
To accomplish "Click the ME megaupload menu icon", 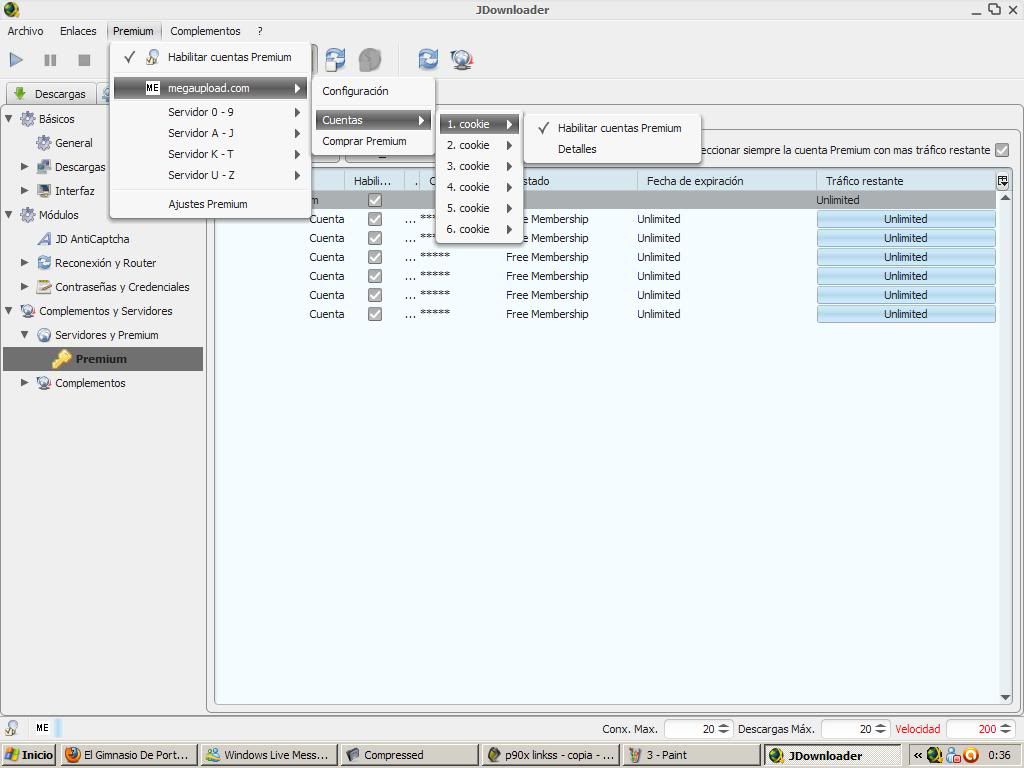I will [152, 88].
